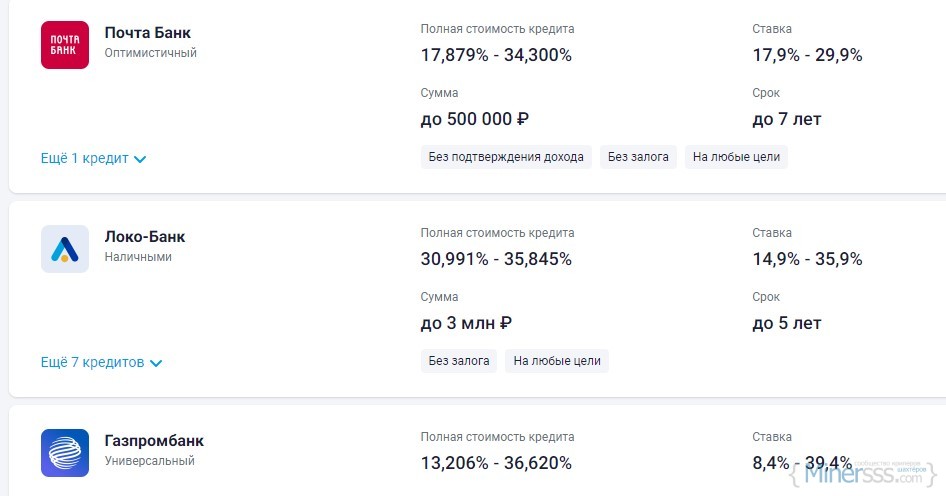Click Локо-Банк 'На любые цели' tag
This screenshot has height=496, width=946.
(557, 361)
